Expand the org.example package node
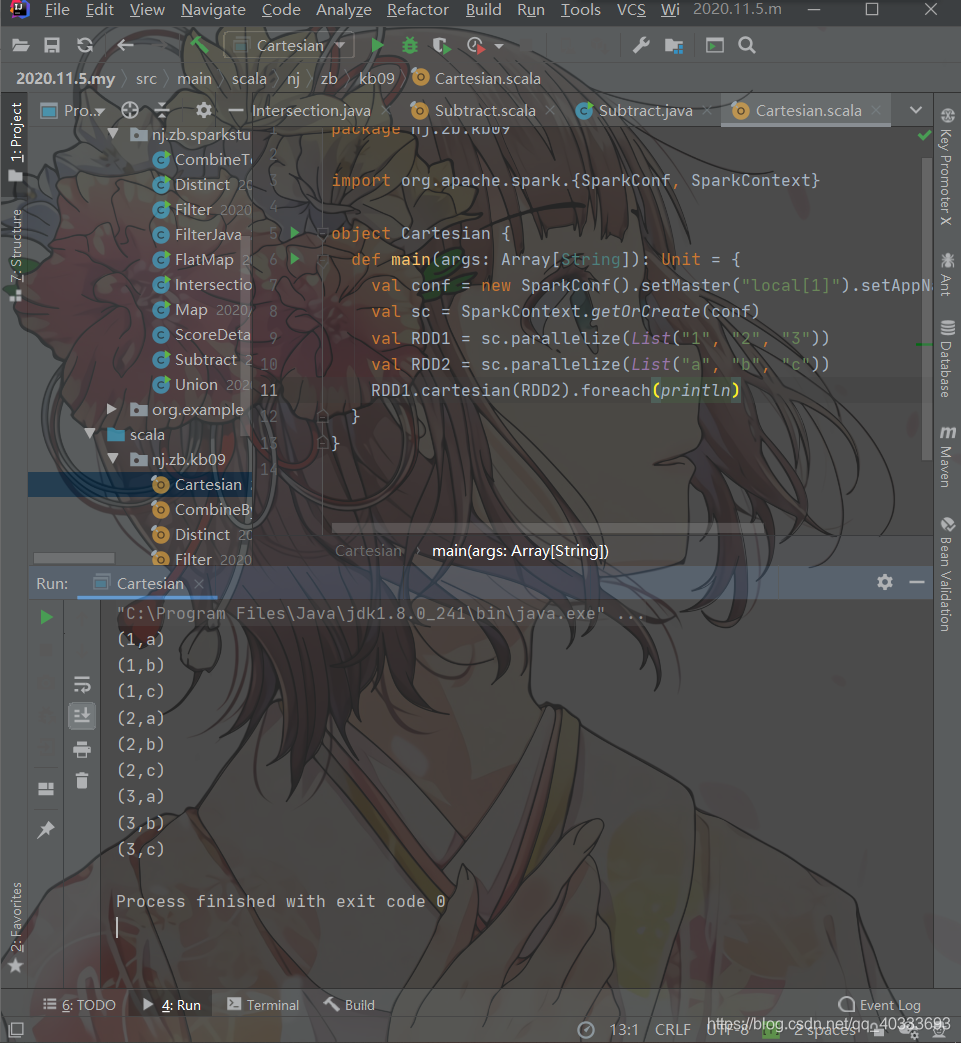Viewport: 961px width, 1043px height. click(x=112, y=409)
